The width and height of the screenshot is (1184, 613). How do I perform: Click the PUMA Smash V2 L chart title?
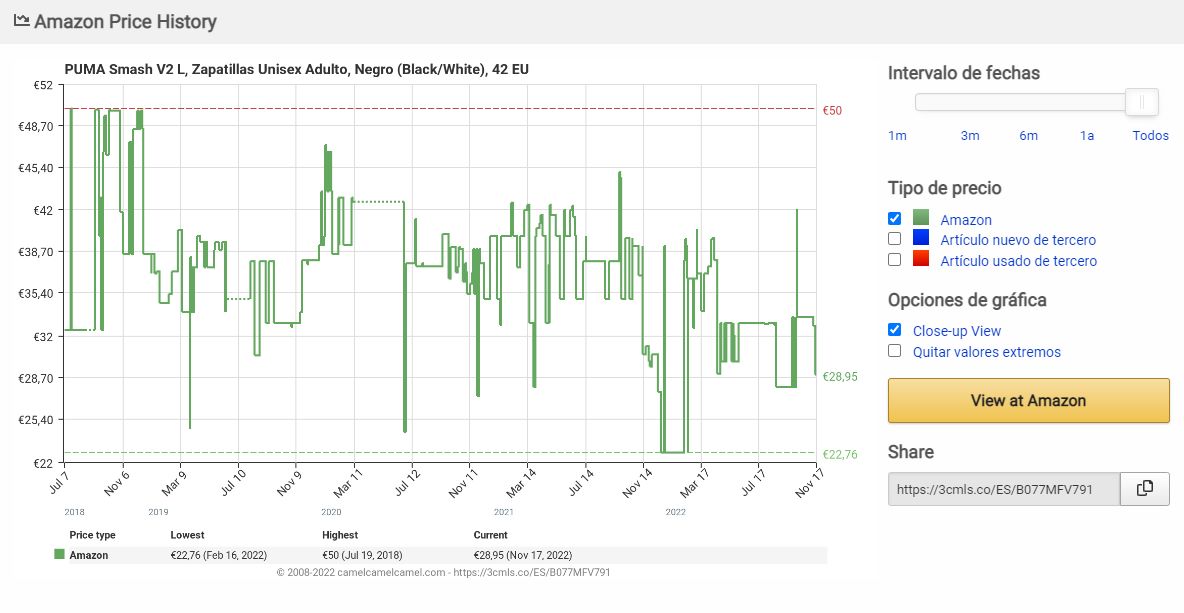pos(297,69)
